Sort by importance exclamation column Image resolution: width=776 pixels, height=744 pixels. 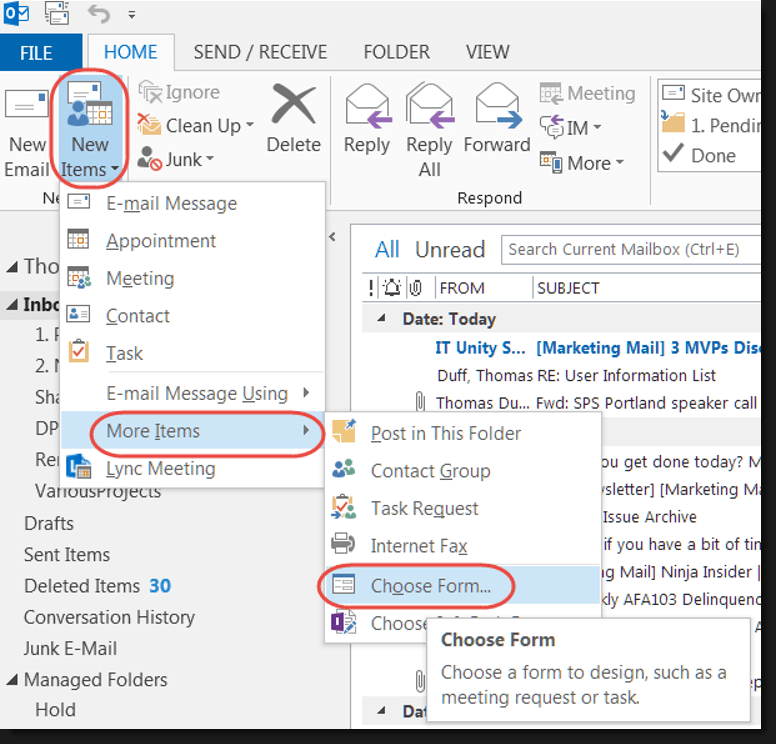[x=371, y=288]
